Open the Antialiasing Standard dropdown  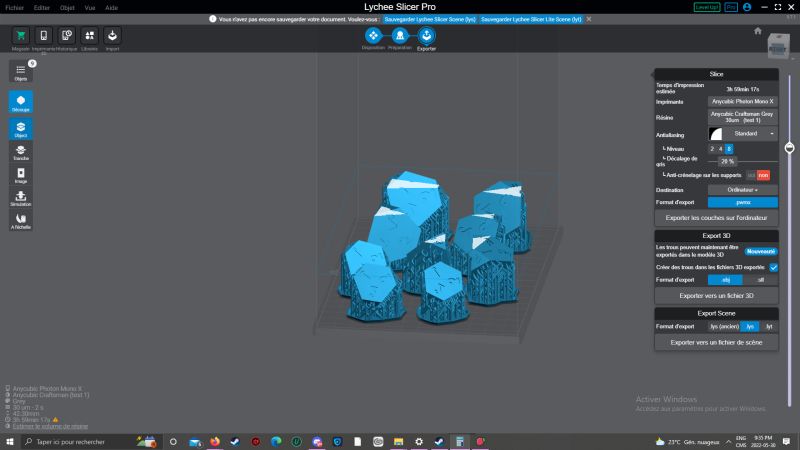751,134
